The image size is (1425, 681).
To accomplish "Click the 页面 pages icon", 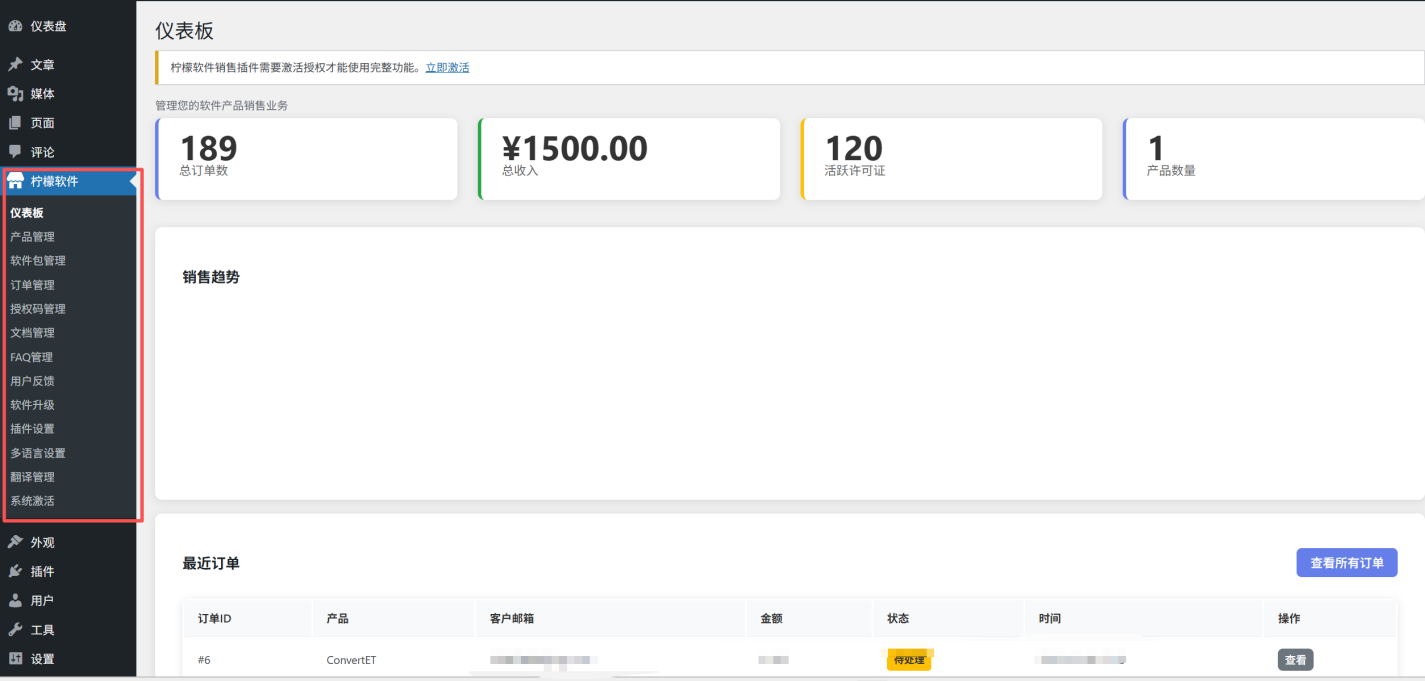I will pos(15,123).
